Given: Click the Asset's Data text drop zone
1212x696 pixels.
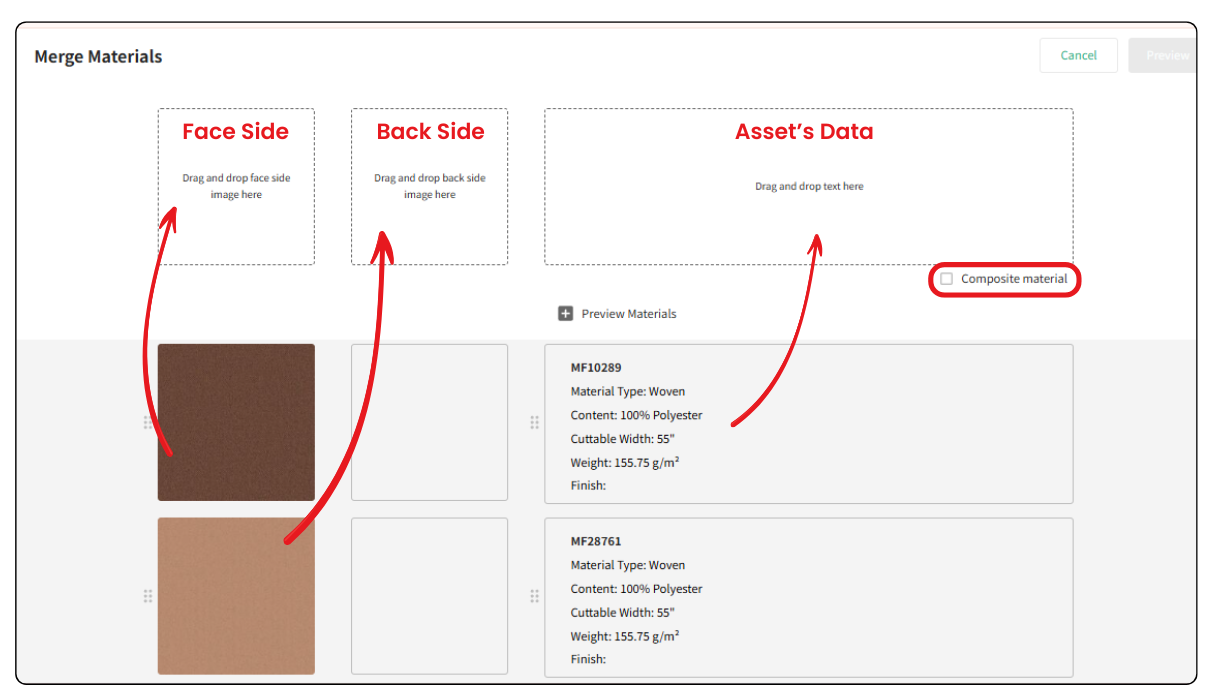Looking at the screenshot, I should point(809,187).
